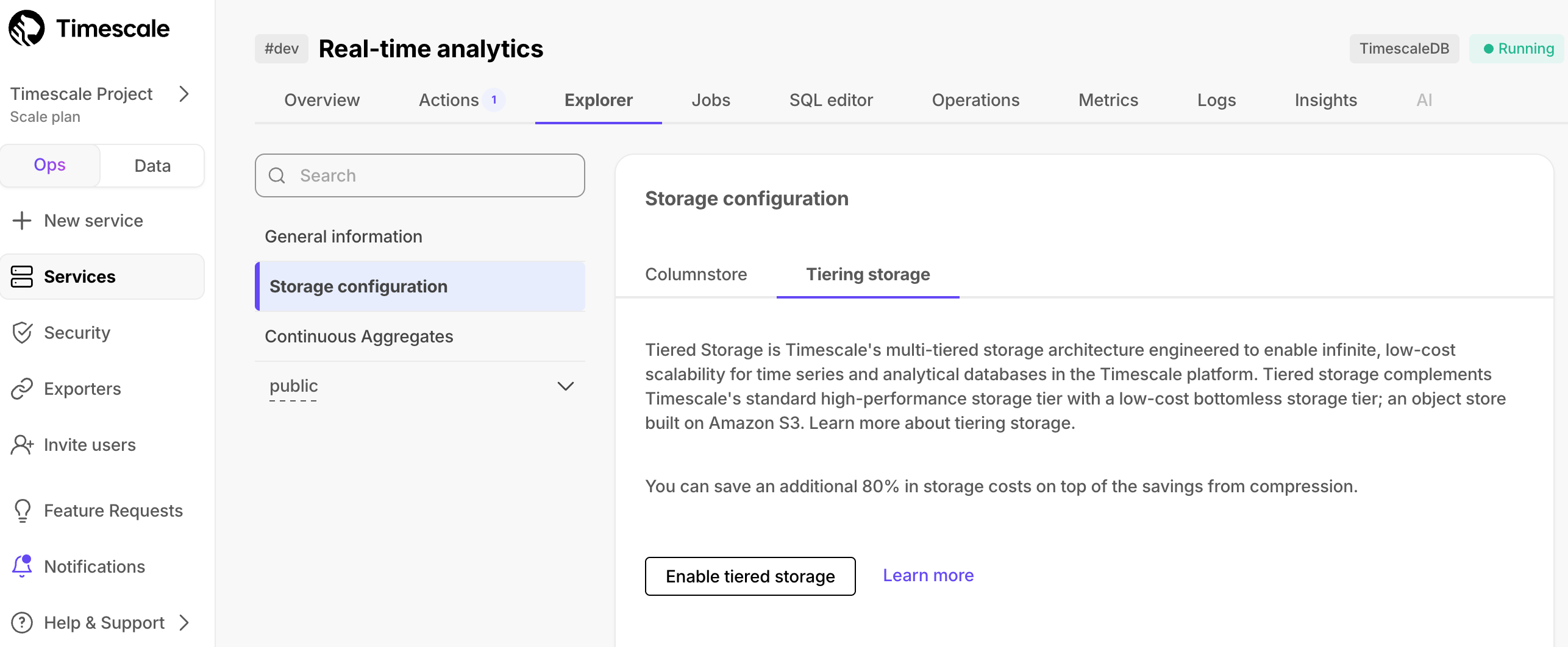
Task: Open the Insights tab
Action: pos(1326,100)
